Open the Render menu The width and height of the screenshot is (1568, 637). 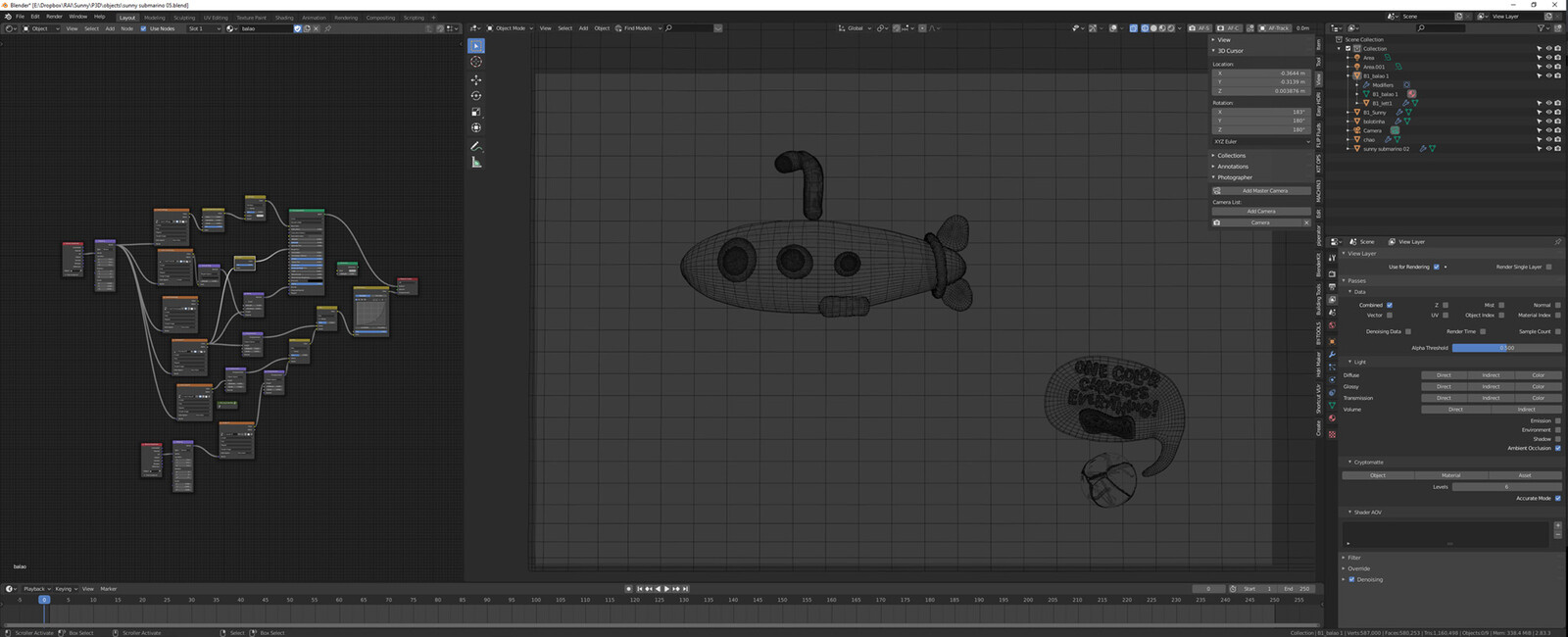point(54,17)
